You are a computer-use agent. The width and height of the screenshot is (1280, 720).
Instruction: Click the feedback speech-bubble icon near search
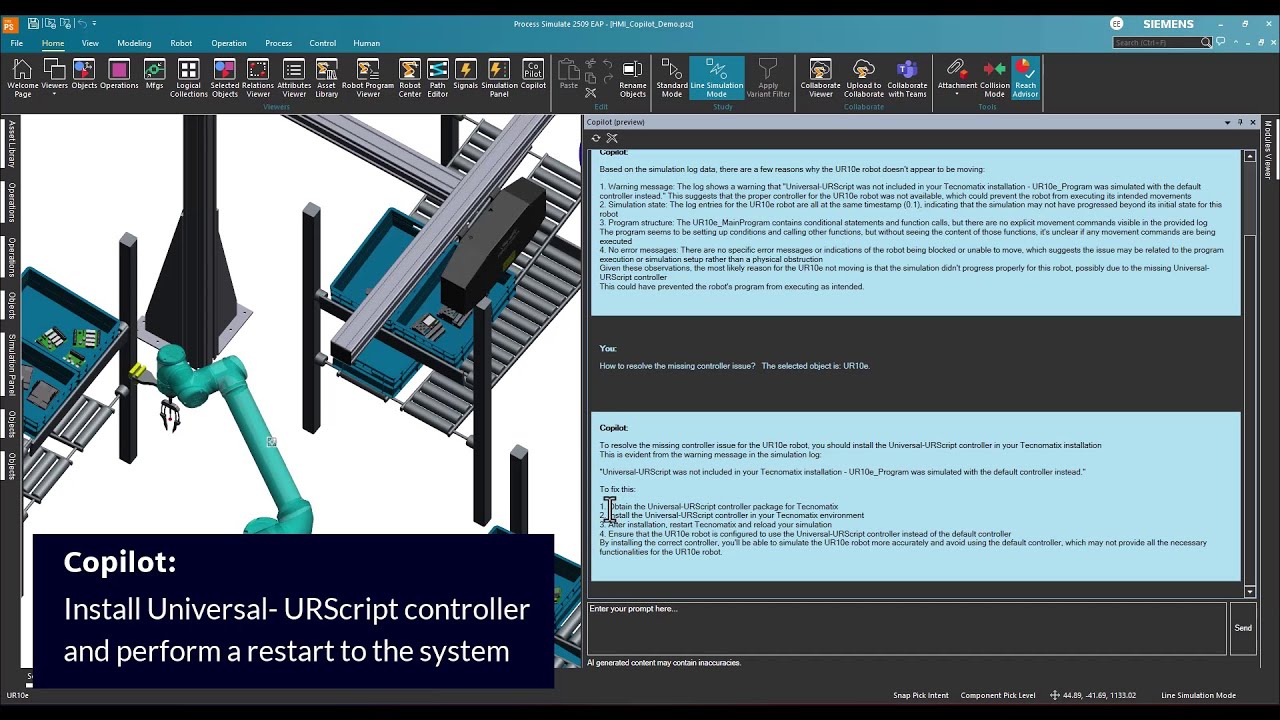[1222, 43]
